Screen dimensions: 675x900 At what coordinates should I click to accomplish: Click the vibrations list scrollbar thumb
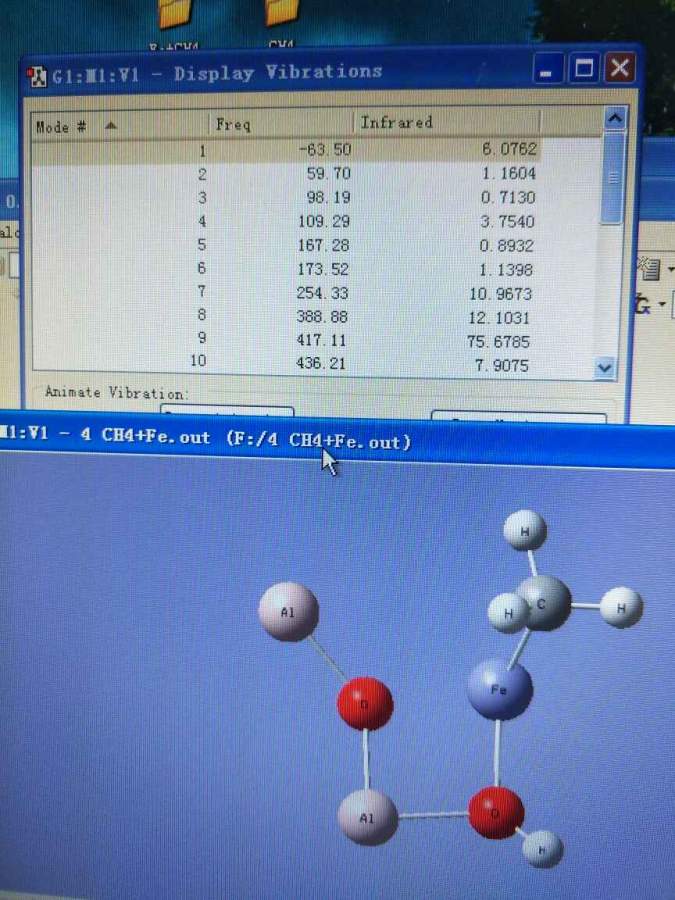[x=614, y=180]
